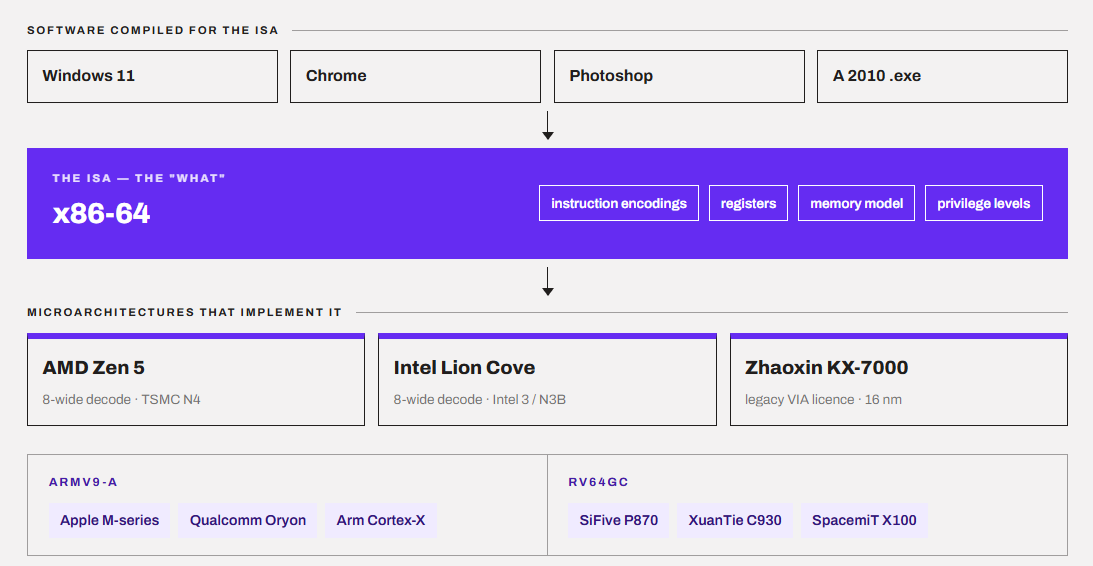Click 'Microarchitectures that implement it' heading
Viewport: 1093px width, 566px height.
pos(185,312)
